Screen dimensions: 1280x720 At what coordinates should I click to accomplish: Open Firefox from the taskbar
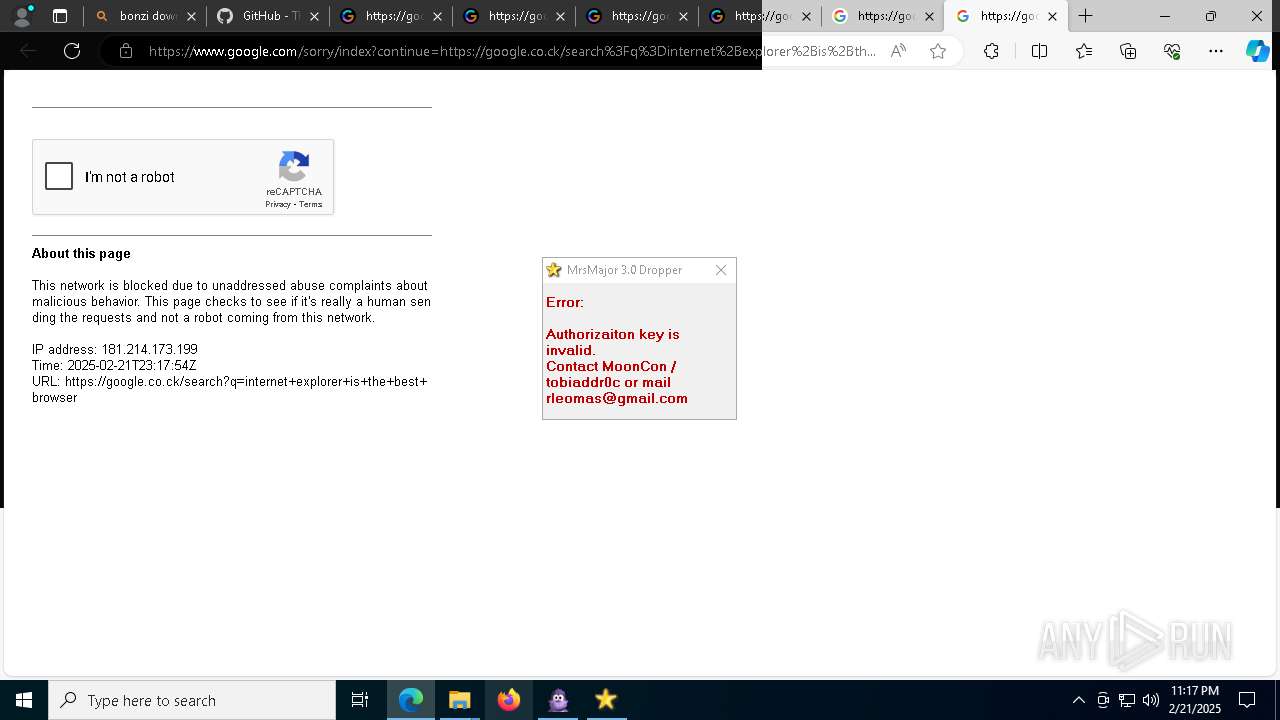point(509,700)
